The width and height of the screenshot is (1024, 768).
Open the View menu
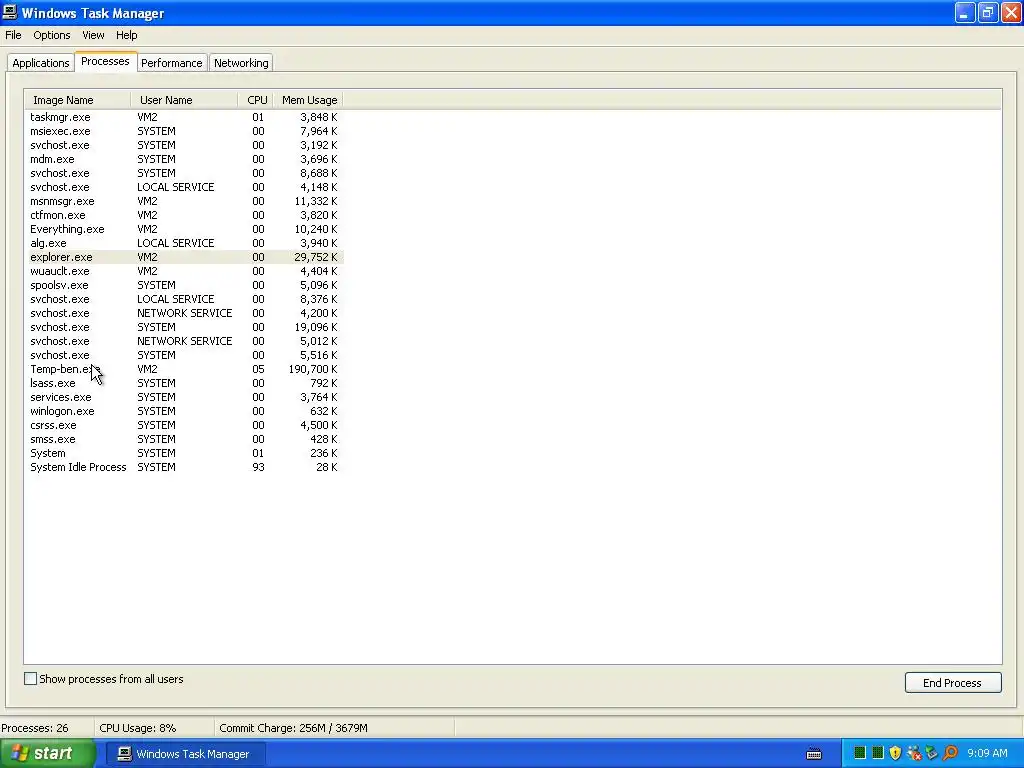[x=93, y=35]
